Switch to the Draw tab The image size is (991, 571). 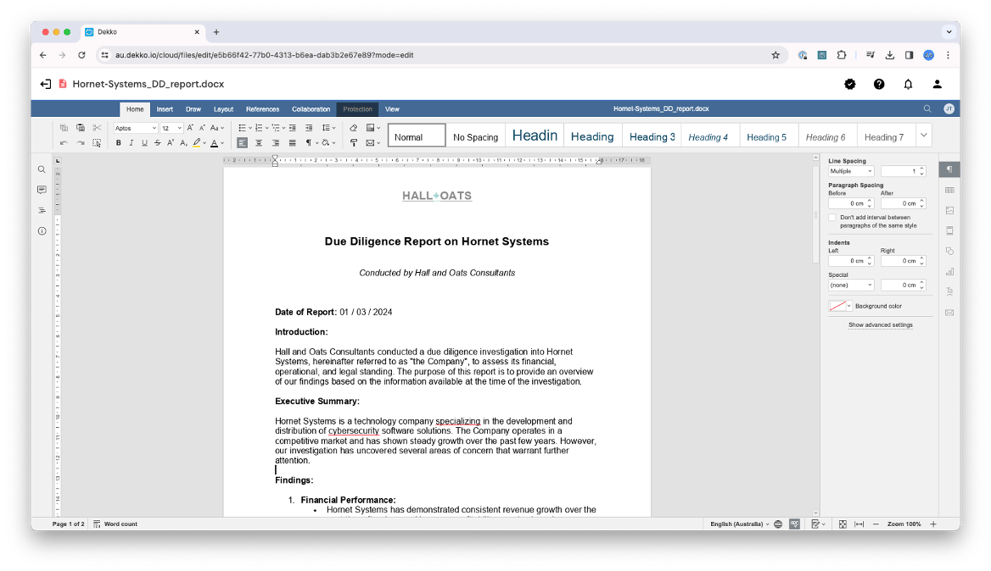(193, 109)
